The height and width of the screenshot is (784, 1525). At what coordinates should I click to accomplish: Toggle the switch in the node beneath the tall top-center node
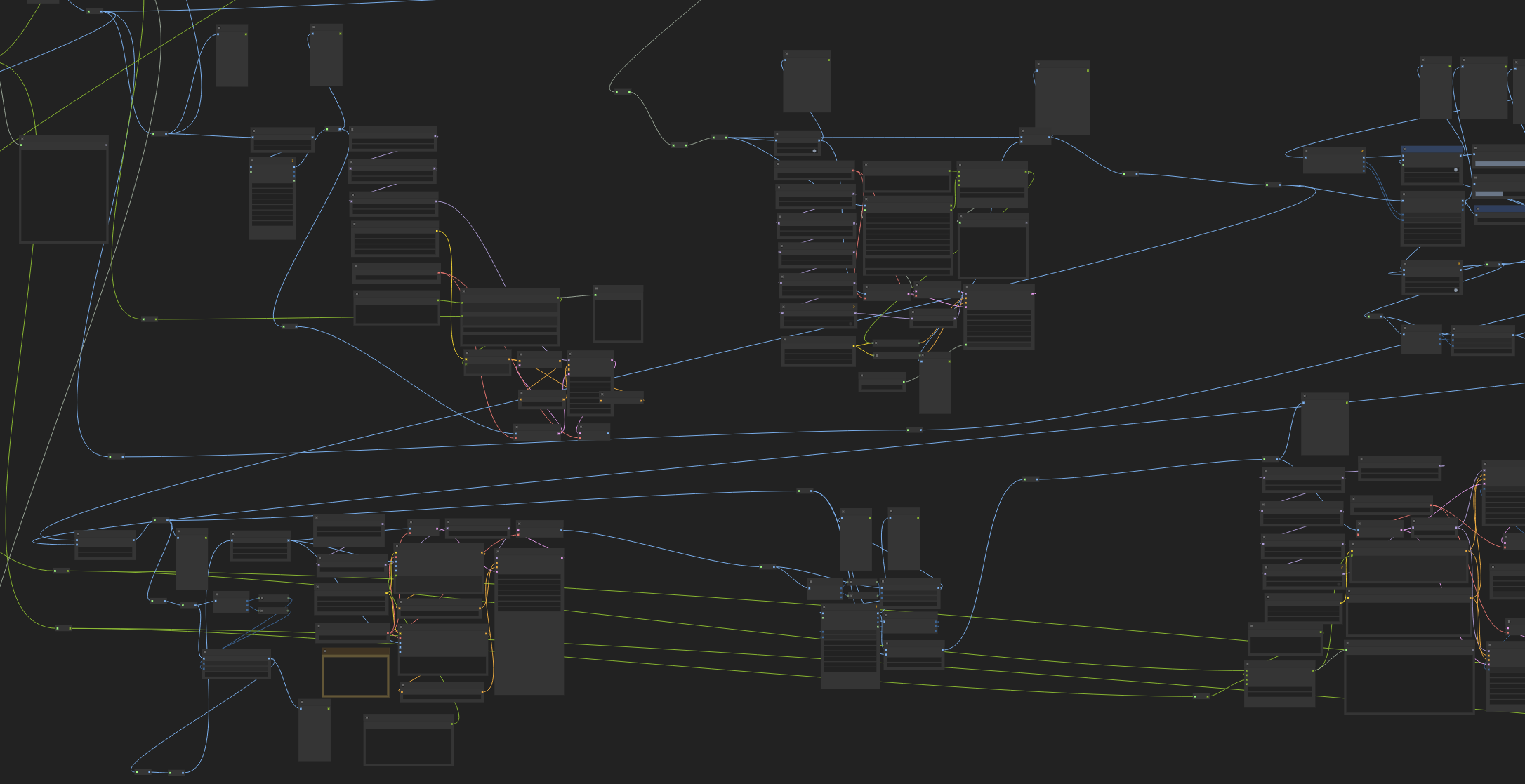(814, 150)
